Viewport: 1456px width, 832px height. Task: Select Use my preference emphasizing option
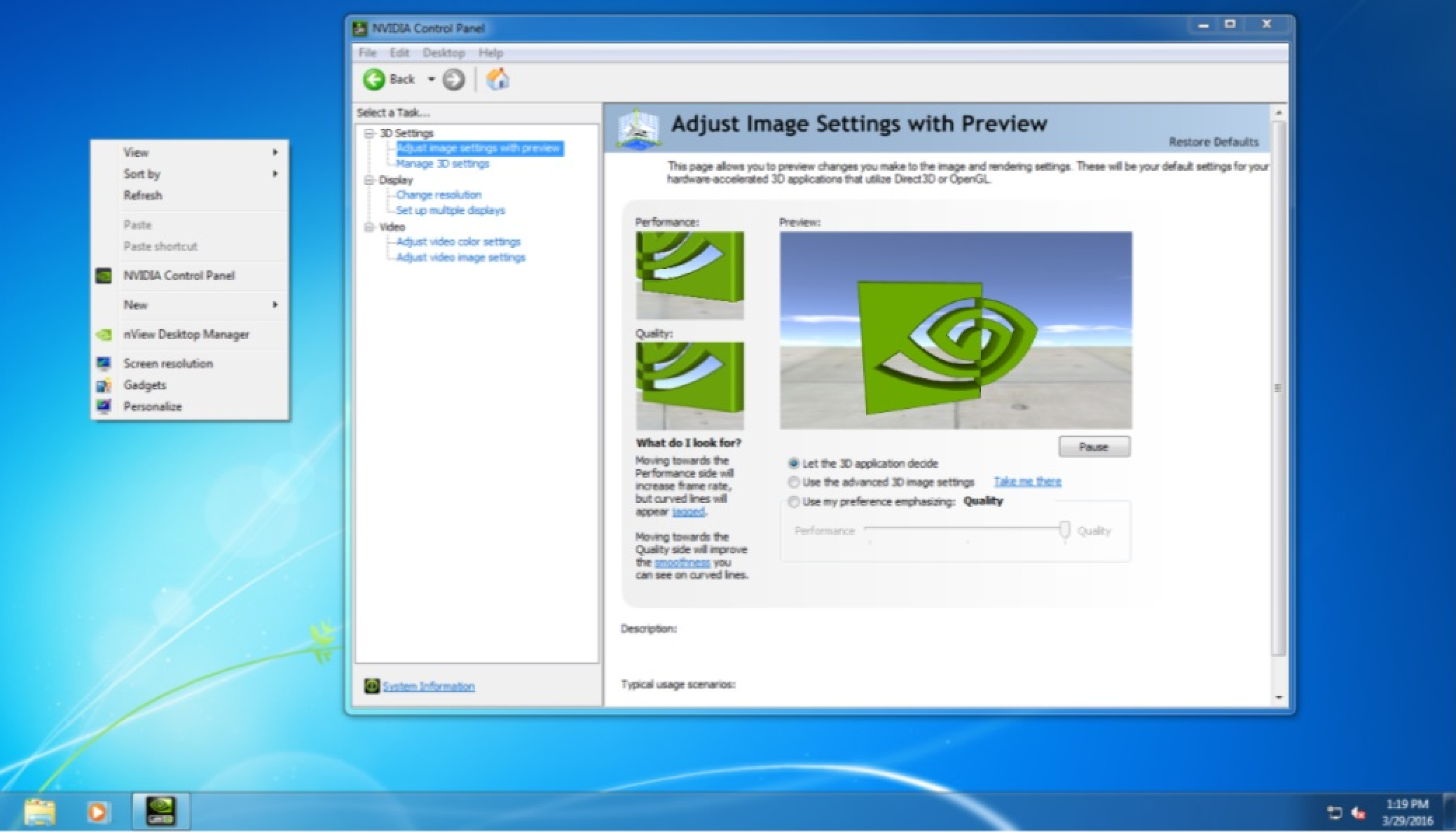pos(794,501)
